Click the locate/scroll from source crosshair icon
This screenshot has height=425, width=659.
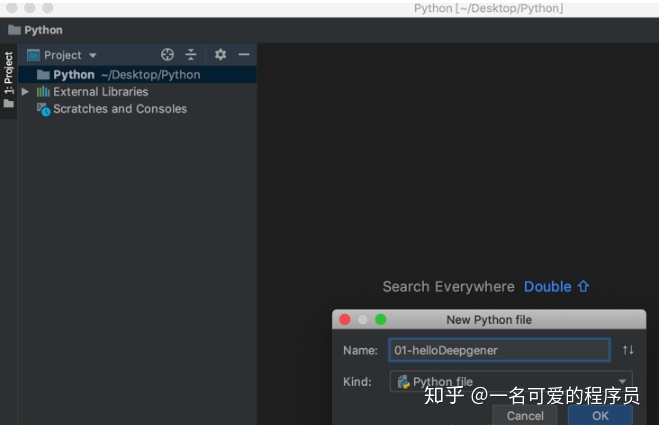[167, 55]
